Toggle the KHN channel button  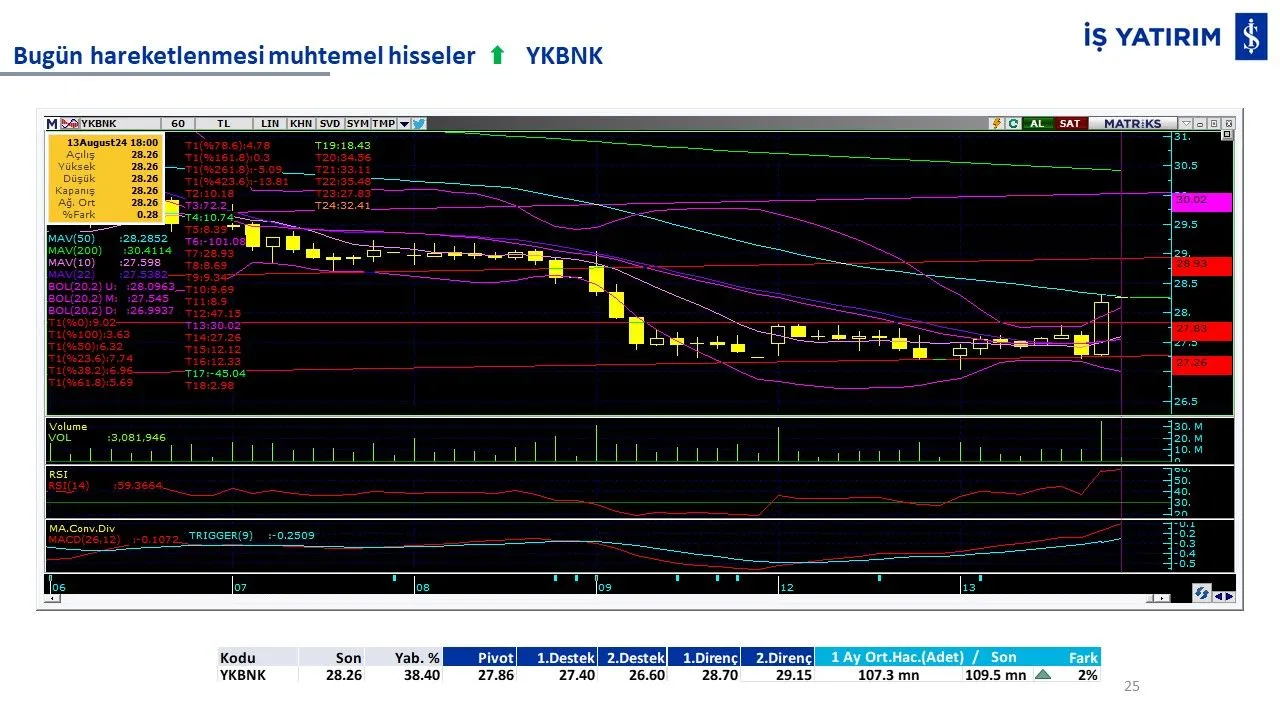(300, 124)
